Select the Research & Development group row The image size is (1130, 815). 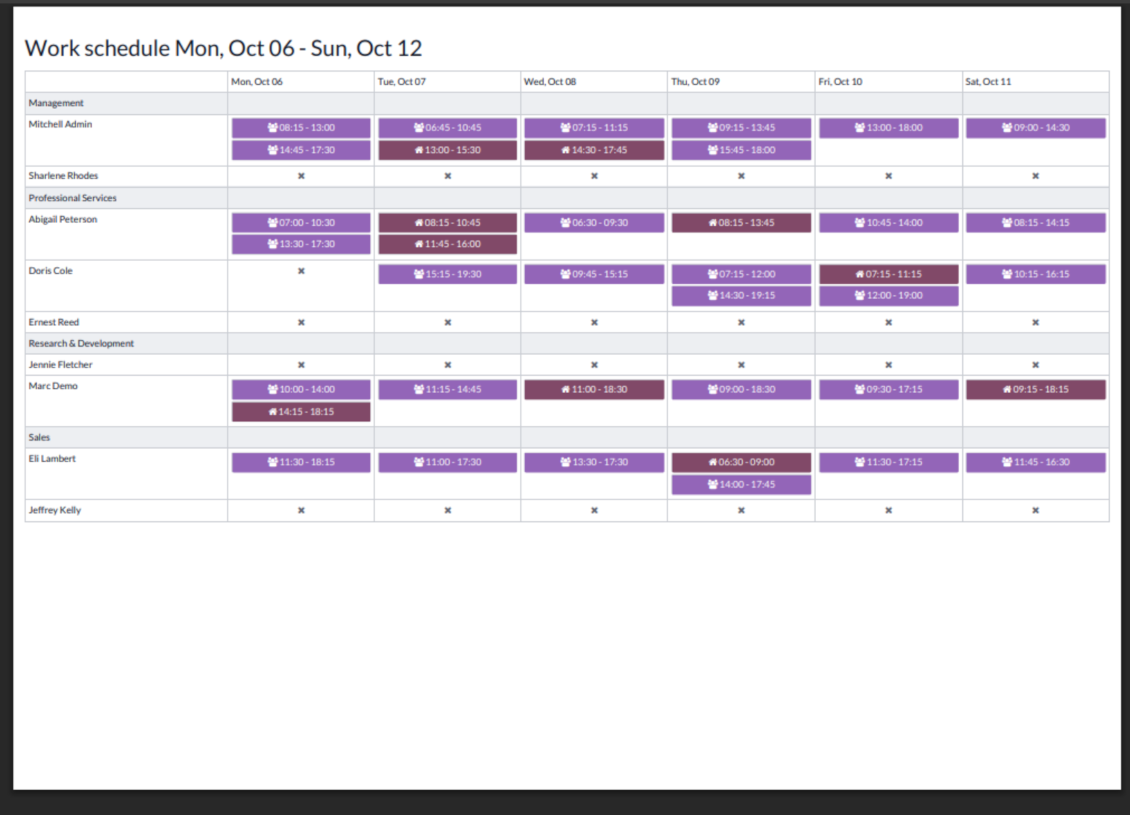click(x=81, y=343)
